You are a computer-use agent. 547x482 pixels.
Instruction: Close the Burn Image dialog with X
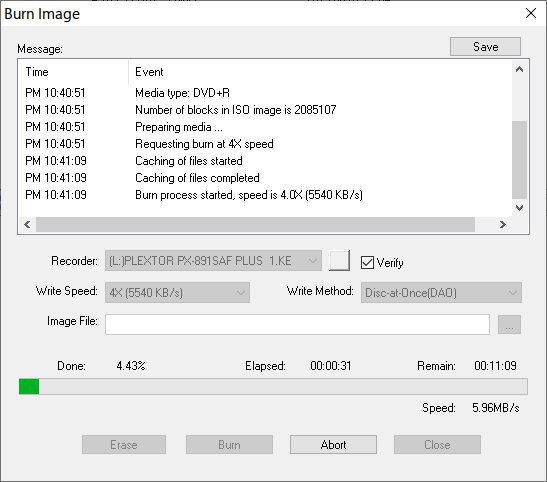point(531,13)
